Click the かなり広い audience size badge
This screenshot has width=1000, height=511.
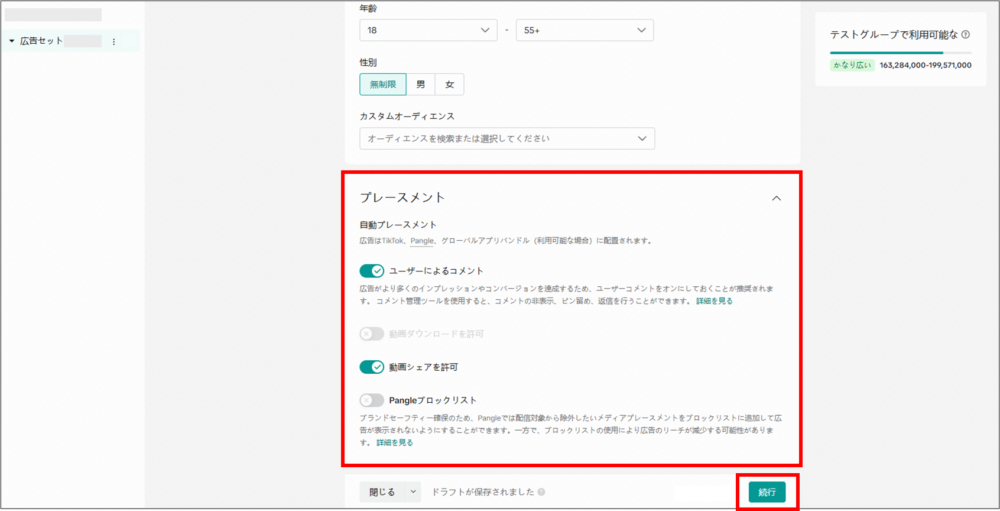tap(852, 65)
